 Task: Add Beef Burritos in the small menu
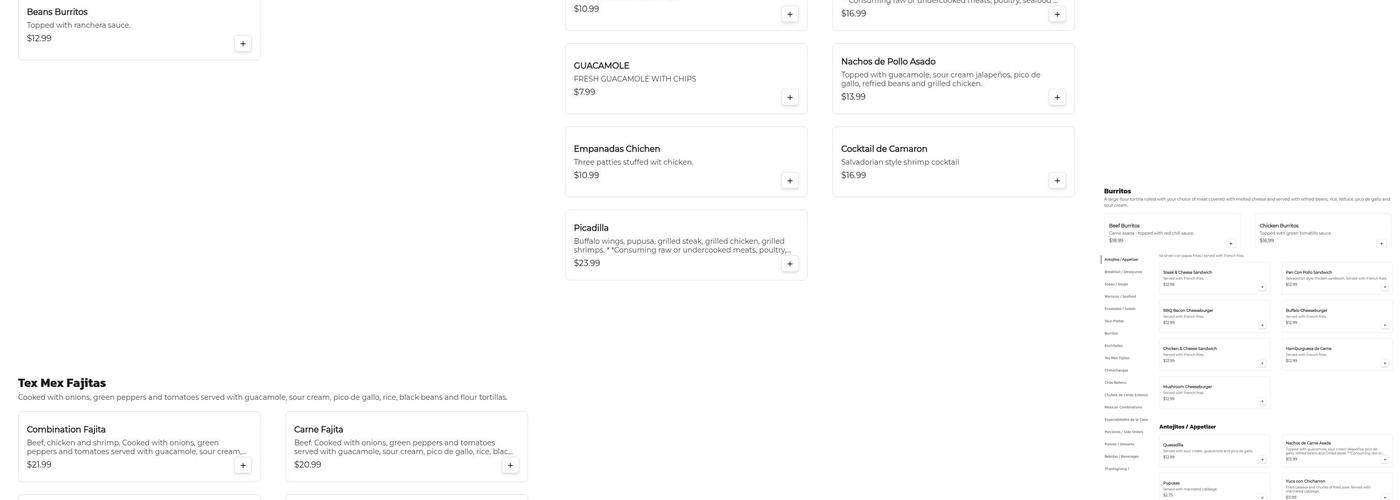1231,243
